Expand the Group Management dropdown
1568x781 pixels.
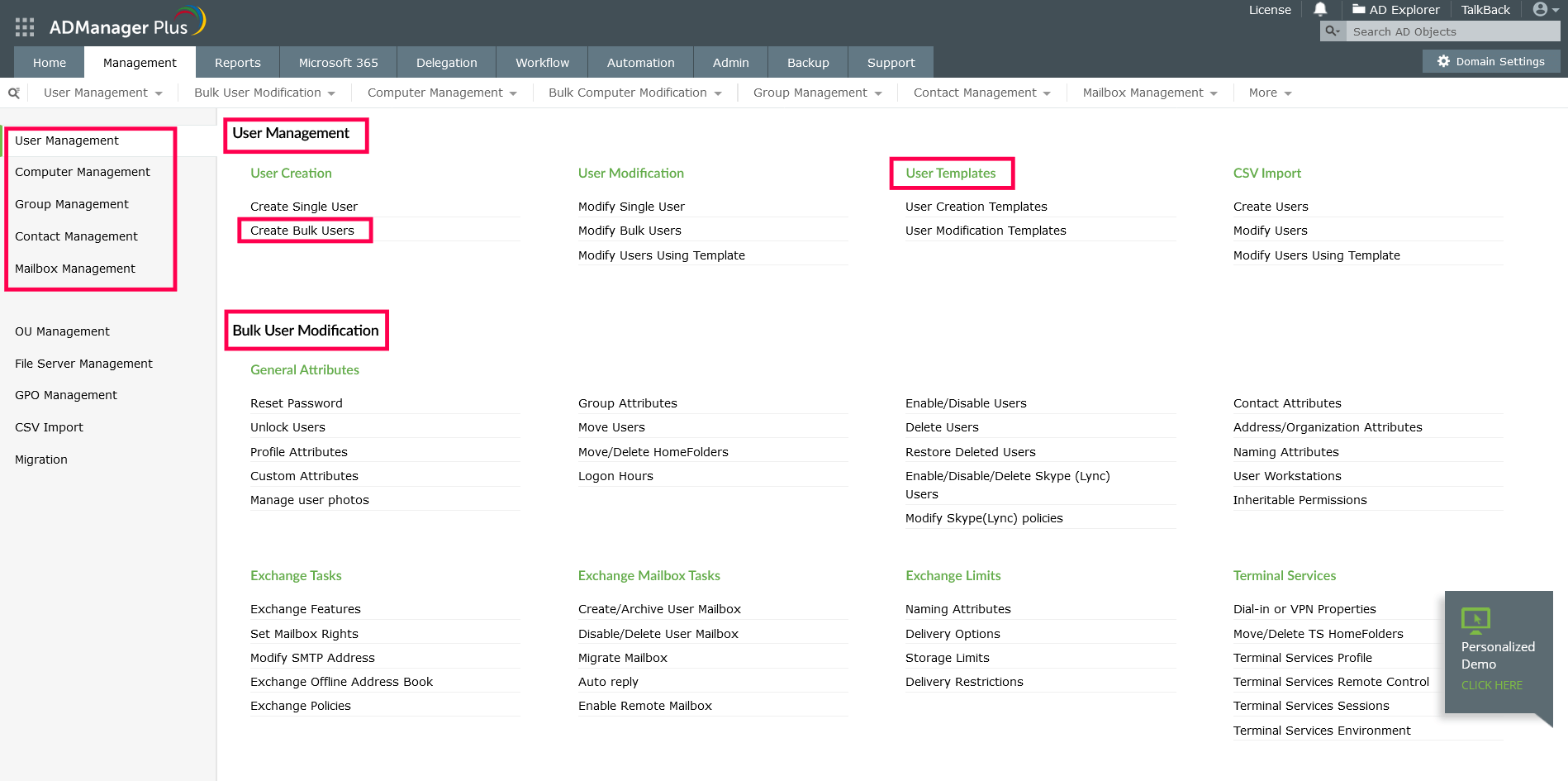click(x=817, y=93)
